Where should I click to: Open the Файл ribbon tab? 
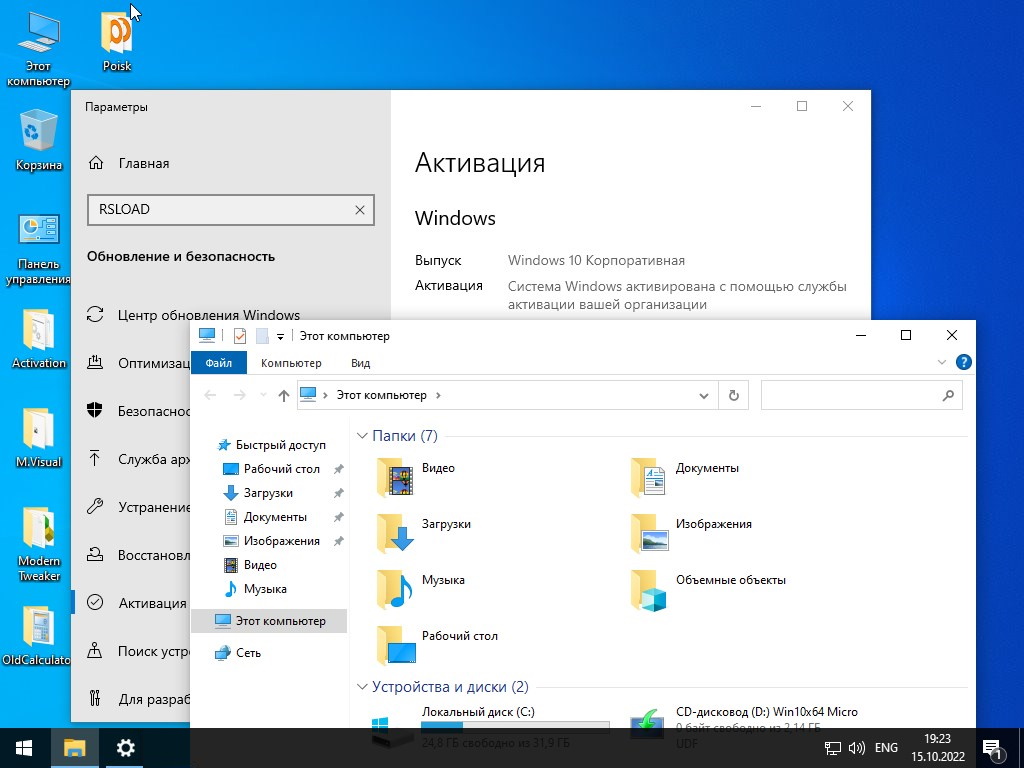click(219, 363)
